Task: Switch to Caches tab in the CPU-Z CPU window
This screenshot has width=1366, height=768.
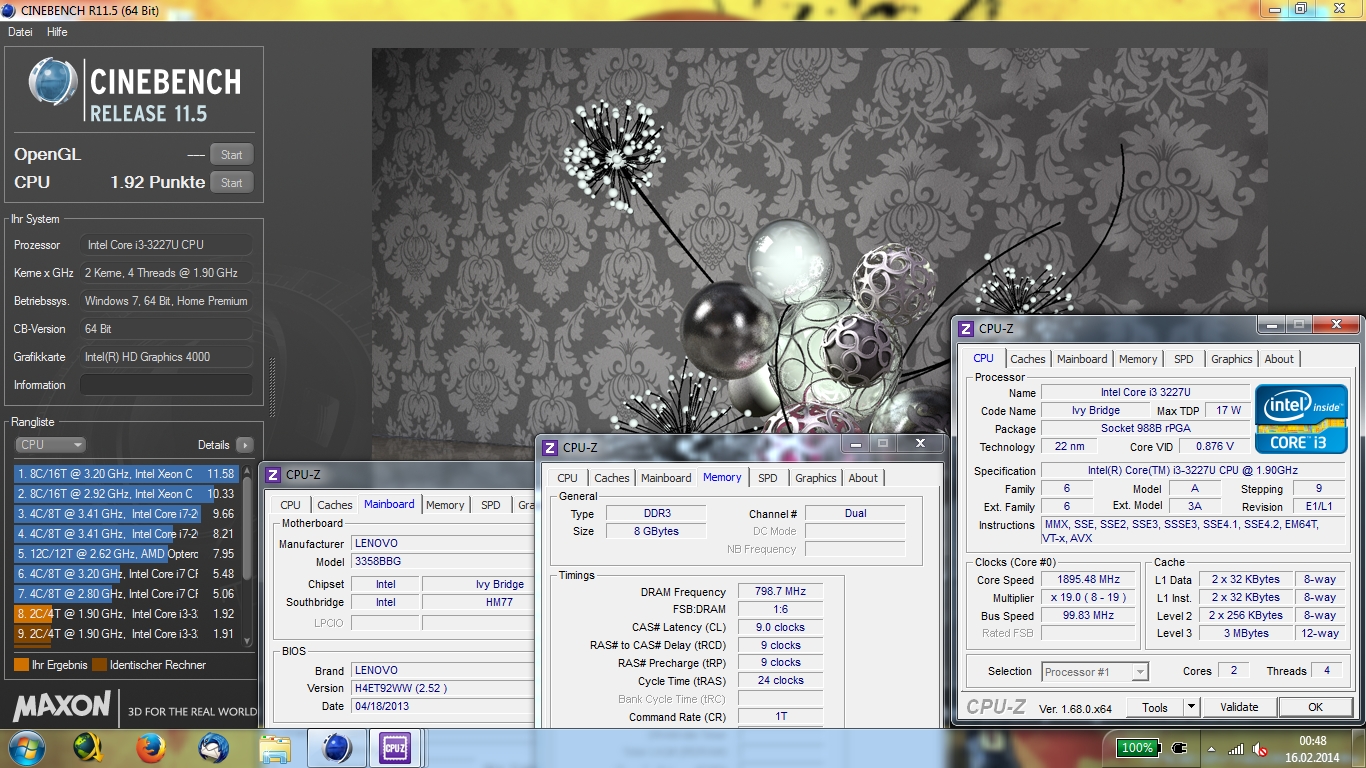Action: pos(1027,359)
